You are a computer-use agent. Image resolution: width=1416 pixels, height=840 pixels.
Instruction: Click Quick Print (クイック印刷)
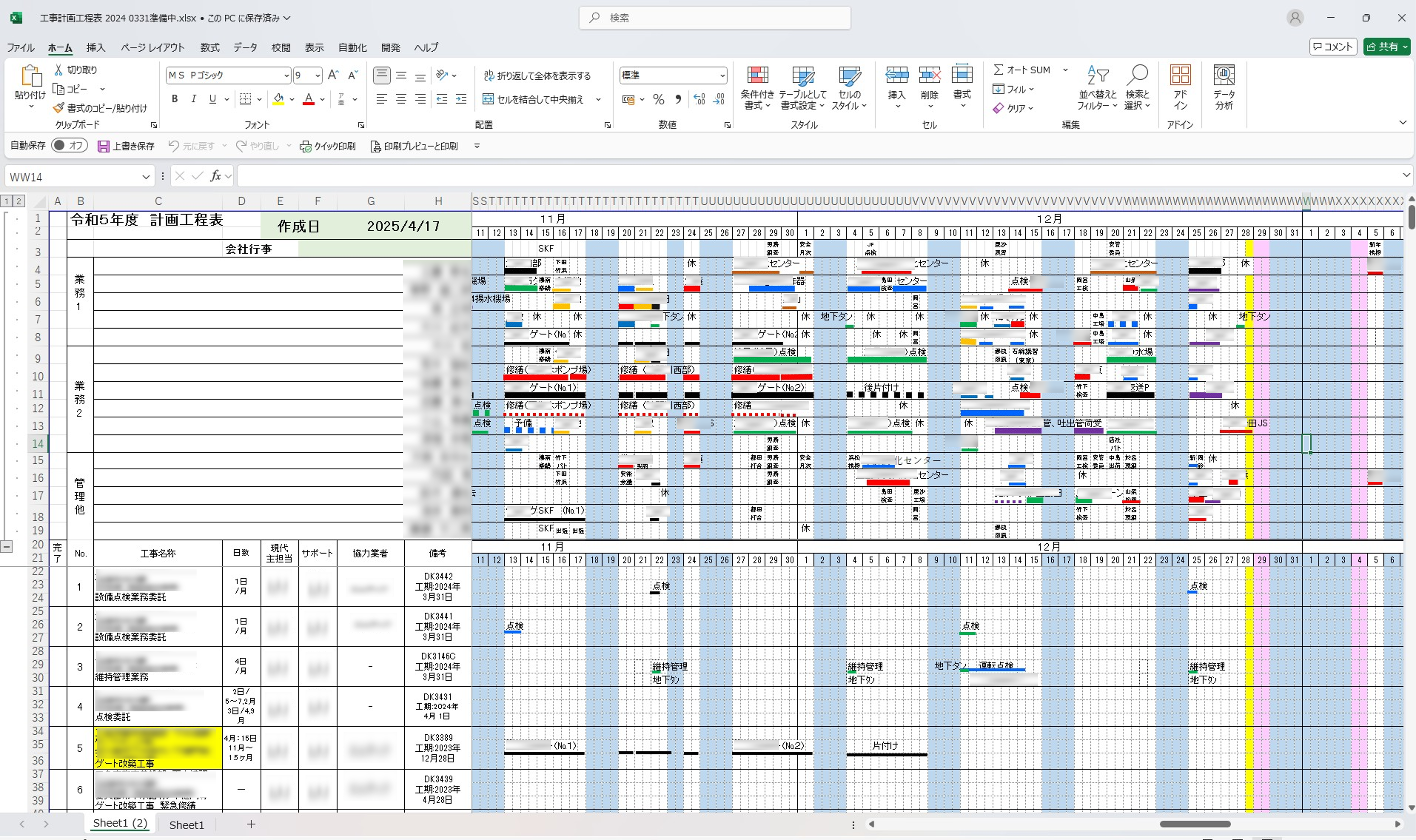pyautogui.click(x=327, y=146)
